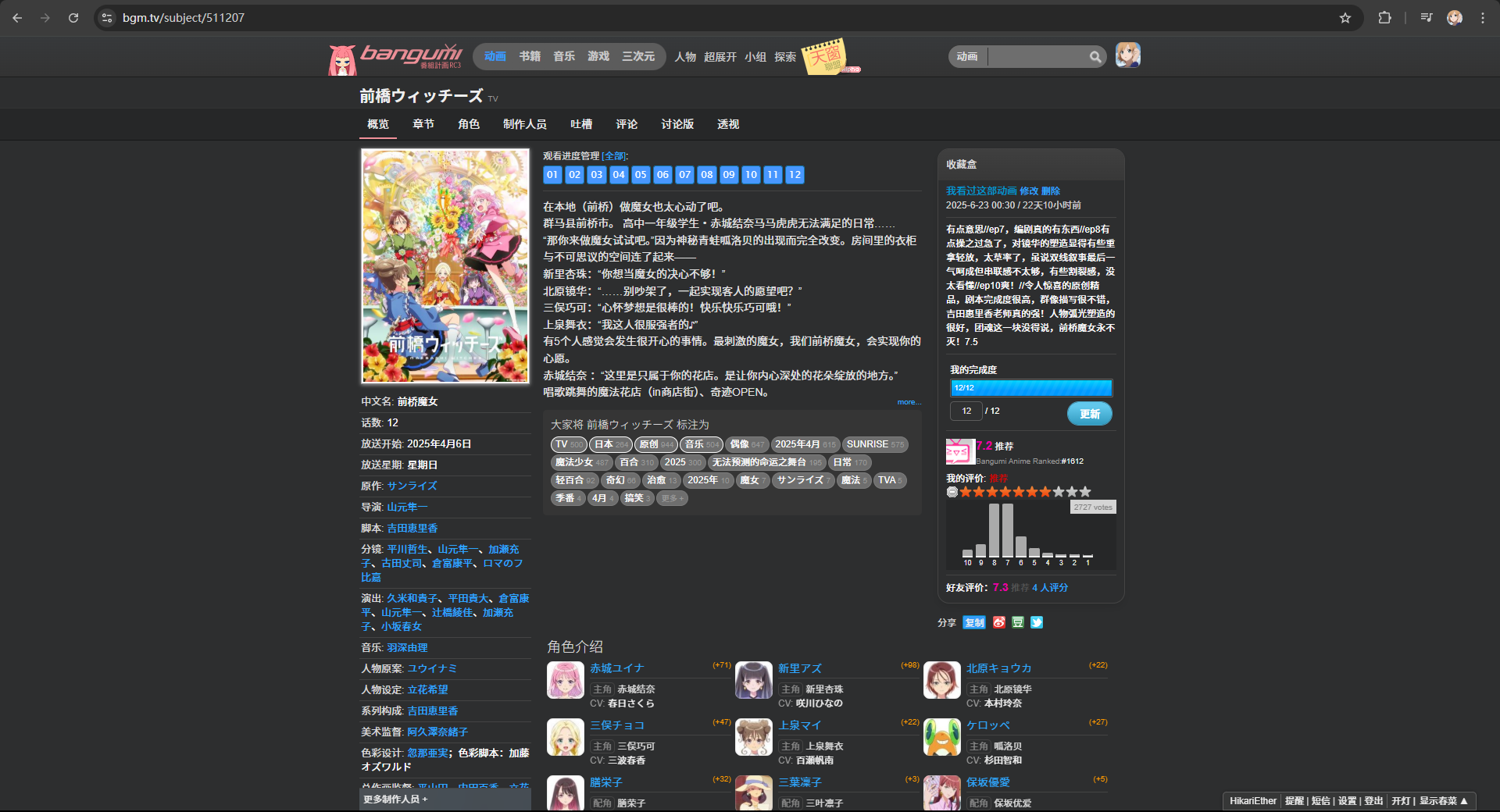The height and width of the screenshot is (812, 1500).
Task: Open director 山元隼一 link
Action: pyautogui.click(x=407, y=507)
